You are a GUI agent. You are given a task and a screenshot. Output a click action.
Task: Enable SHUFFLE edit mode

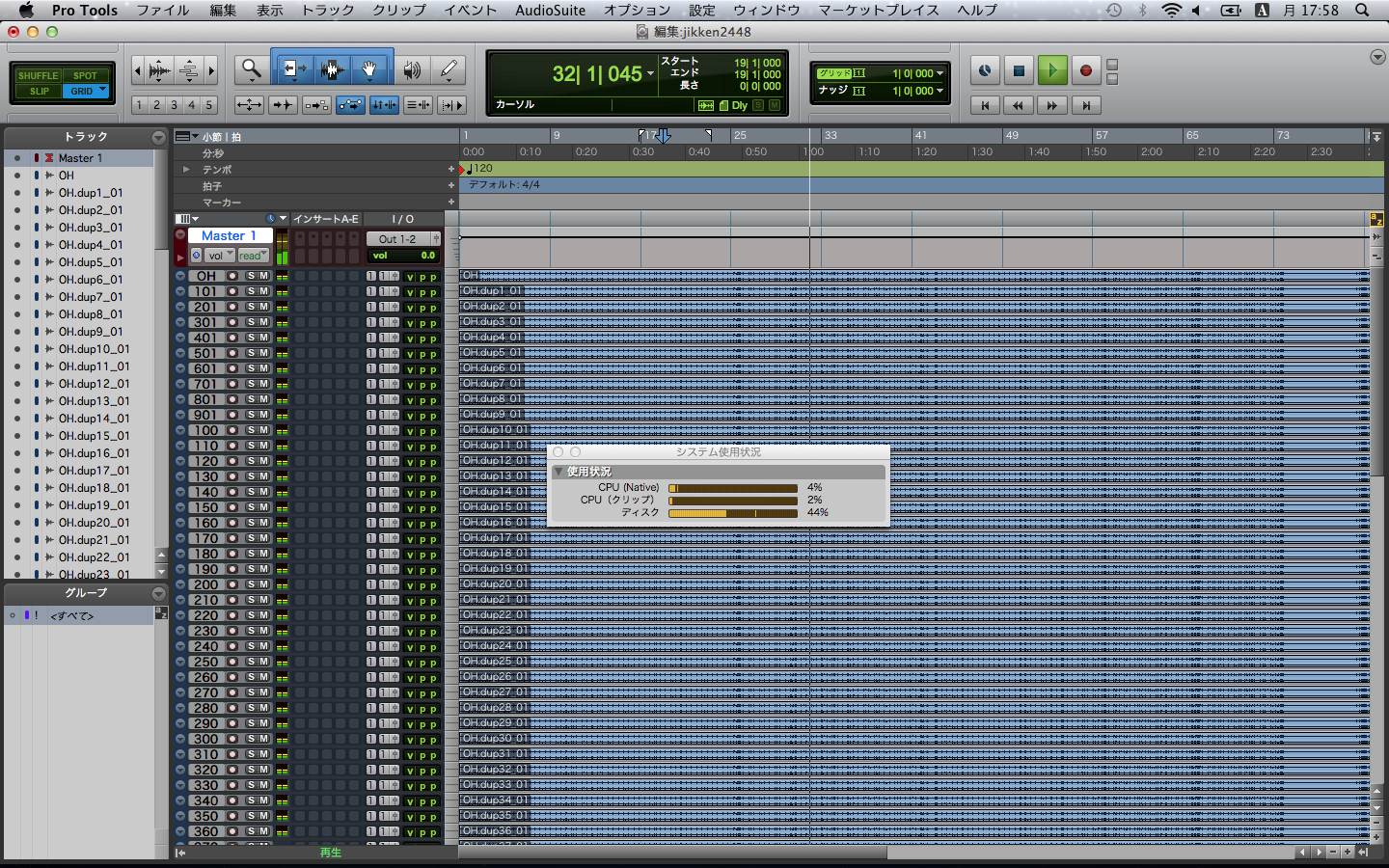(x=39, y=75)
